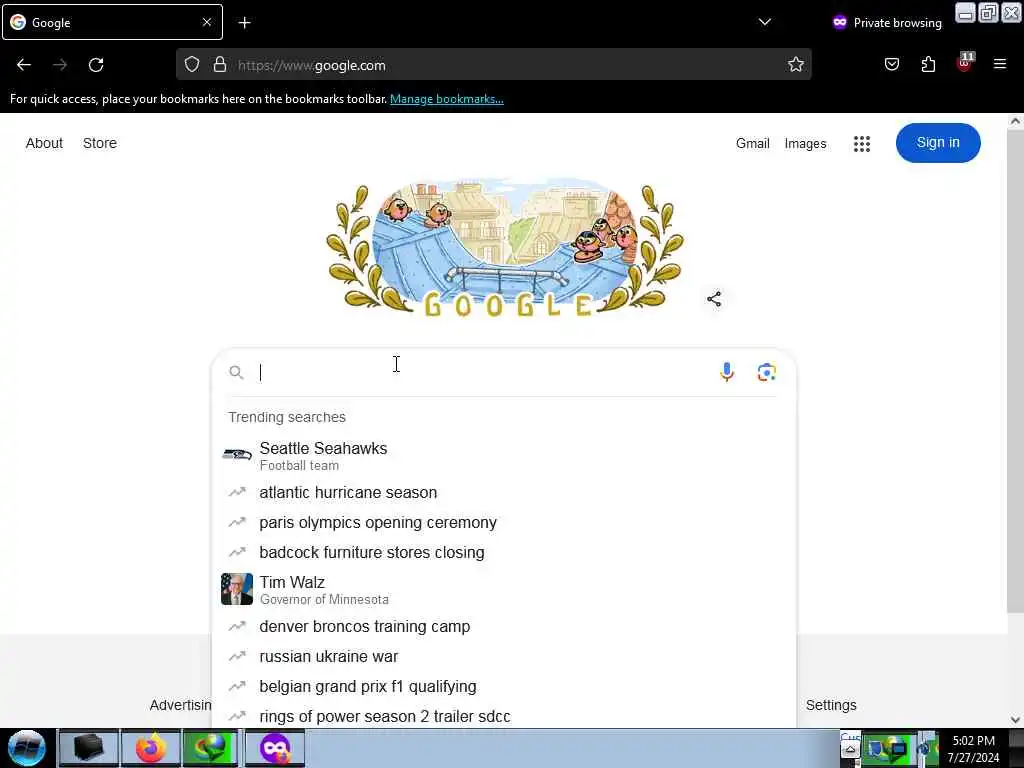The height and width of the screenshot is (768, 1024).
Task: Select 'atlantic hurricane season' suggestion
Action: pos(504,492)
